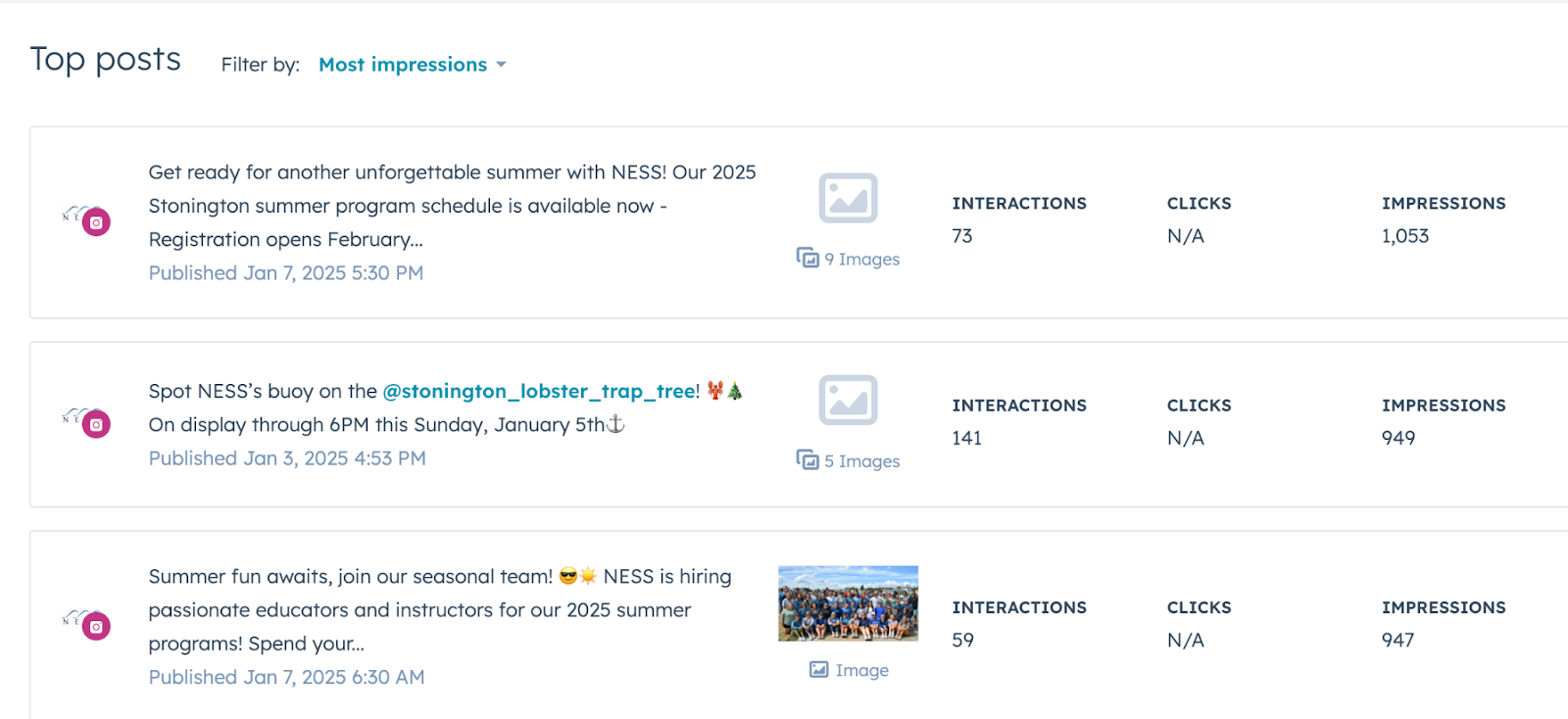The width and height of the screenshot is (1568, 719).
Task: Click Published Jan 3, 2025 4:53 PM date
Action: 287,458
